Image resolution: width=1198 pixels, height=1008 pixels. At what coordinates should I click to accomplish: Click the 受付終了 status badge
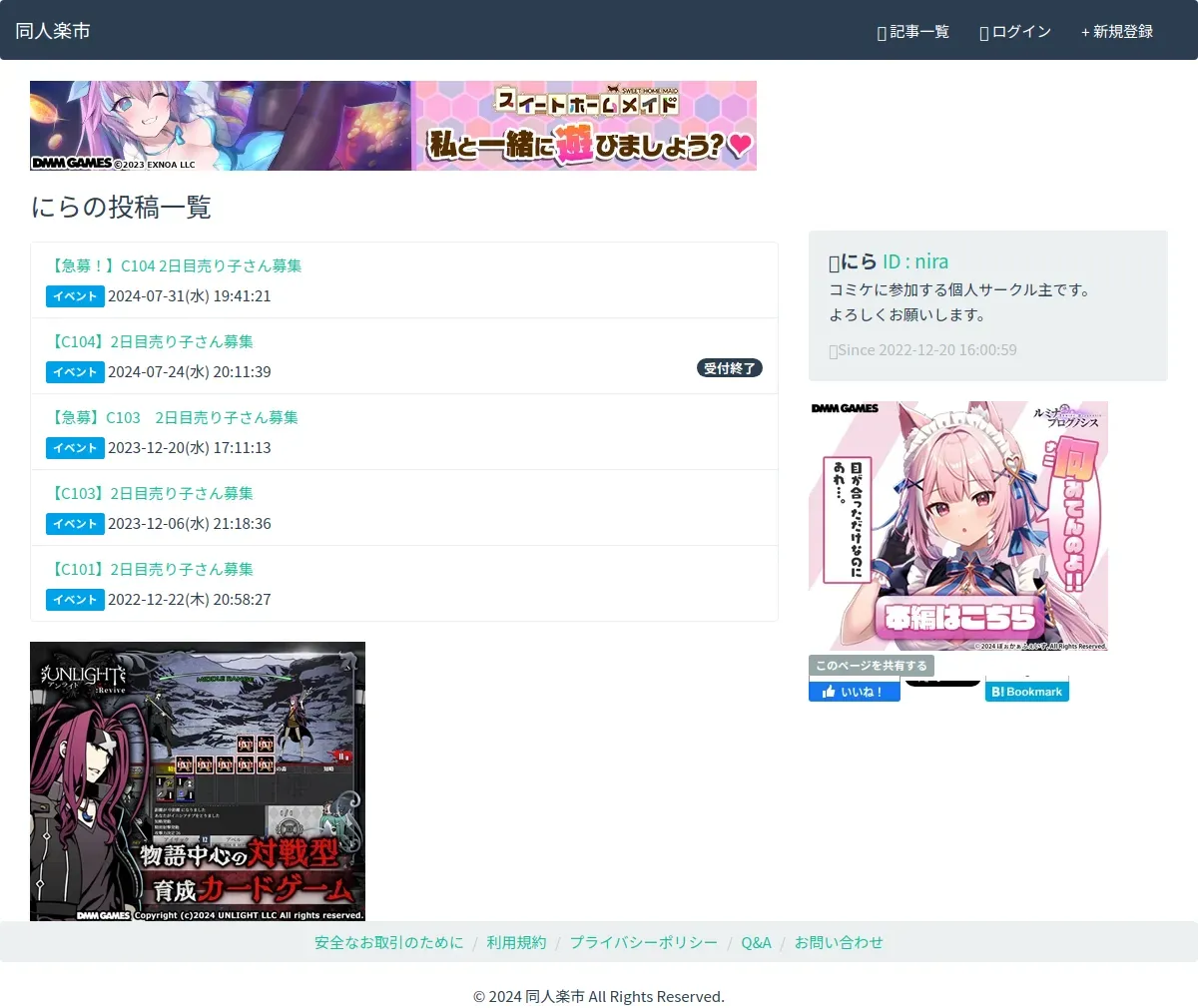pos(730,368)
